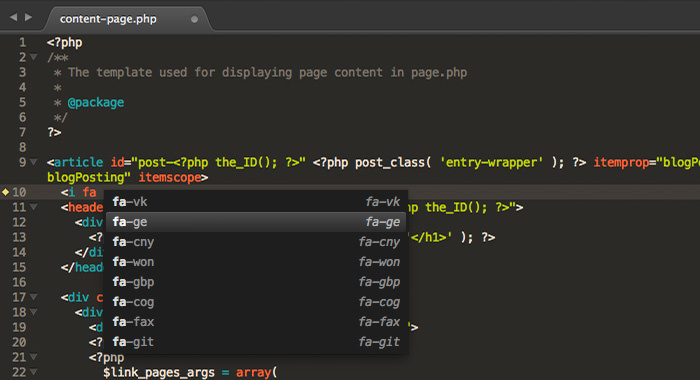The image size is (700, 380).
Task: Switch to the content-page.php tab
Action: [x=108, y=19]
